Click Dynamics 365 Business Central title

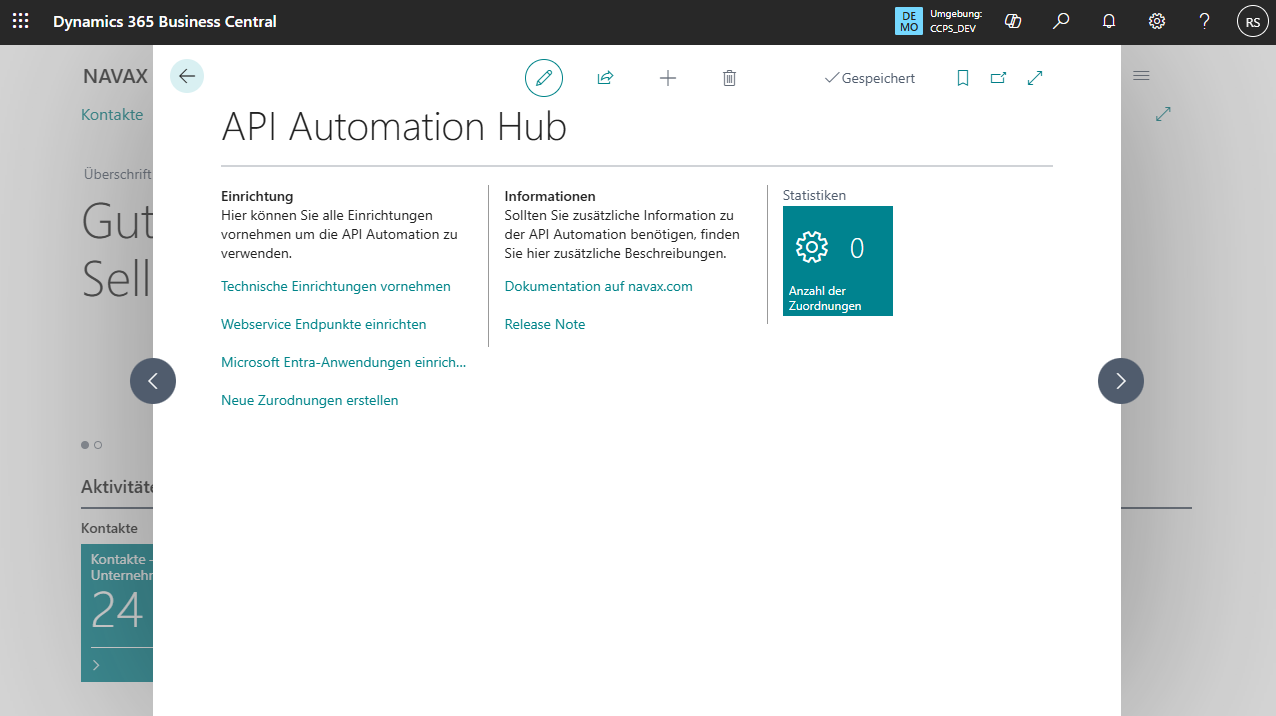[165, 21]
